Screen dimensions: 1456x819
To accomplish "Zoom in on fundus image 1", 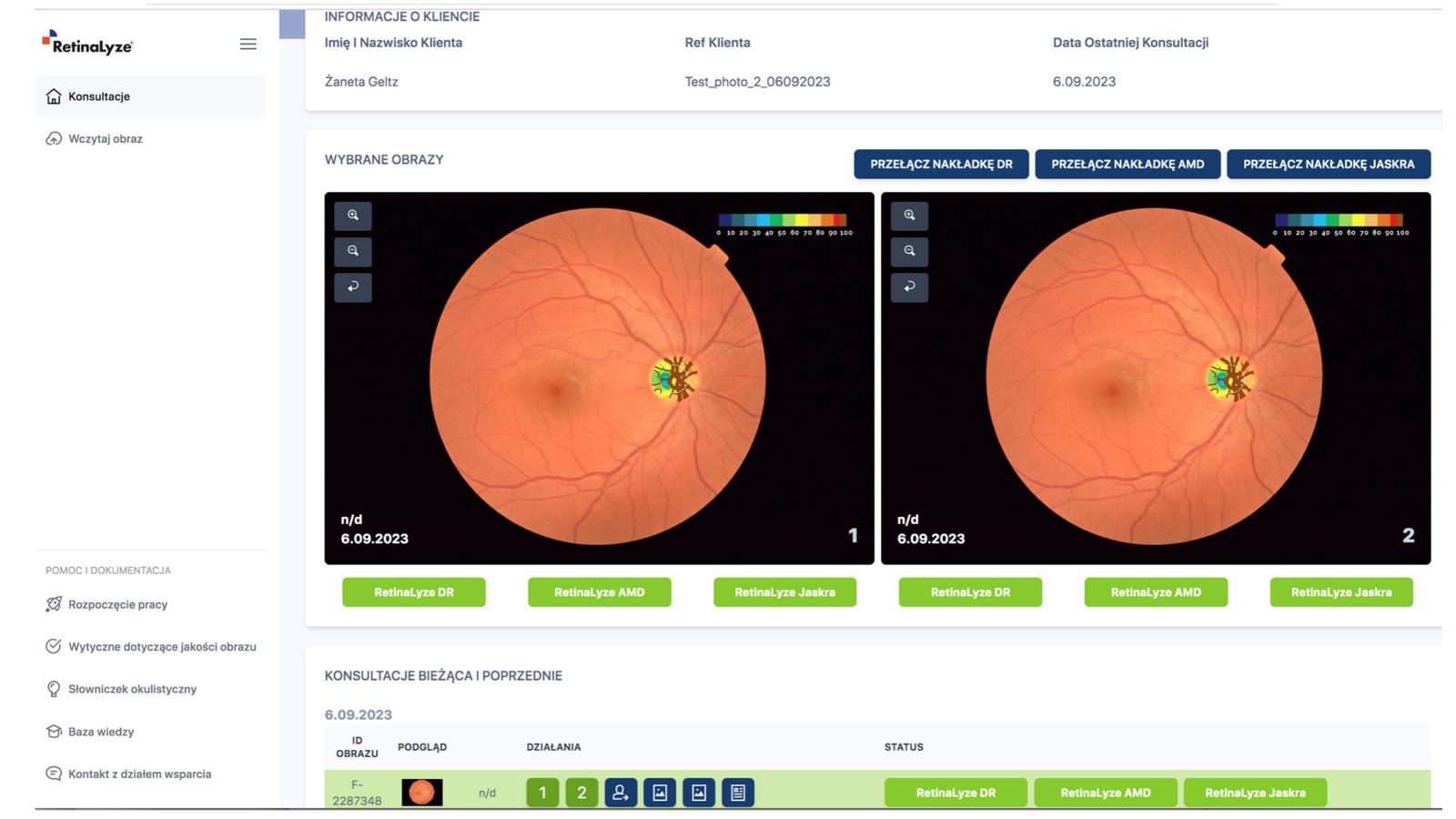I will [353, 216].
